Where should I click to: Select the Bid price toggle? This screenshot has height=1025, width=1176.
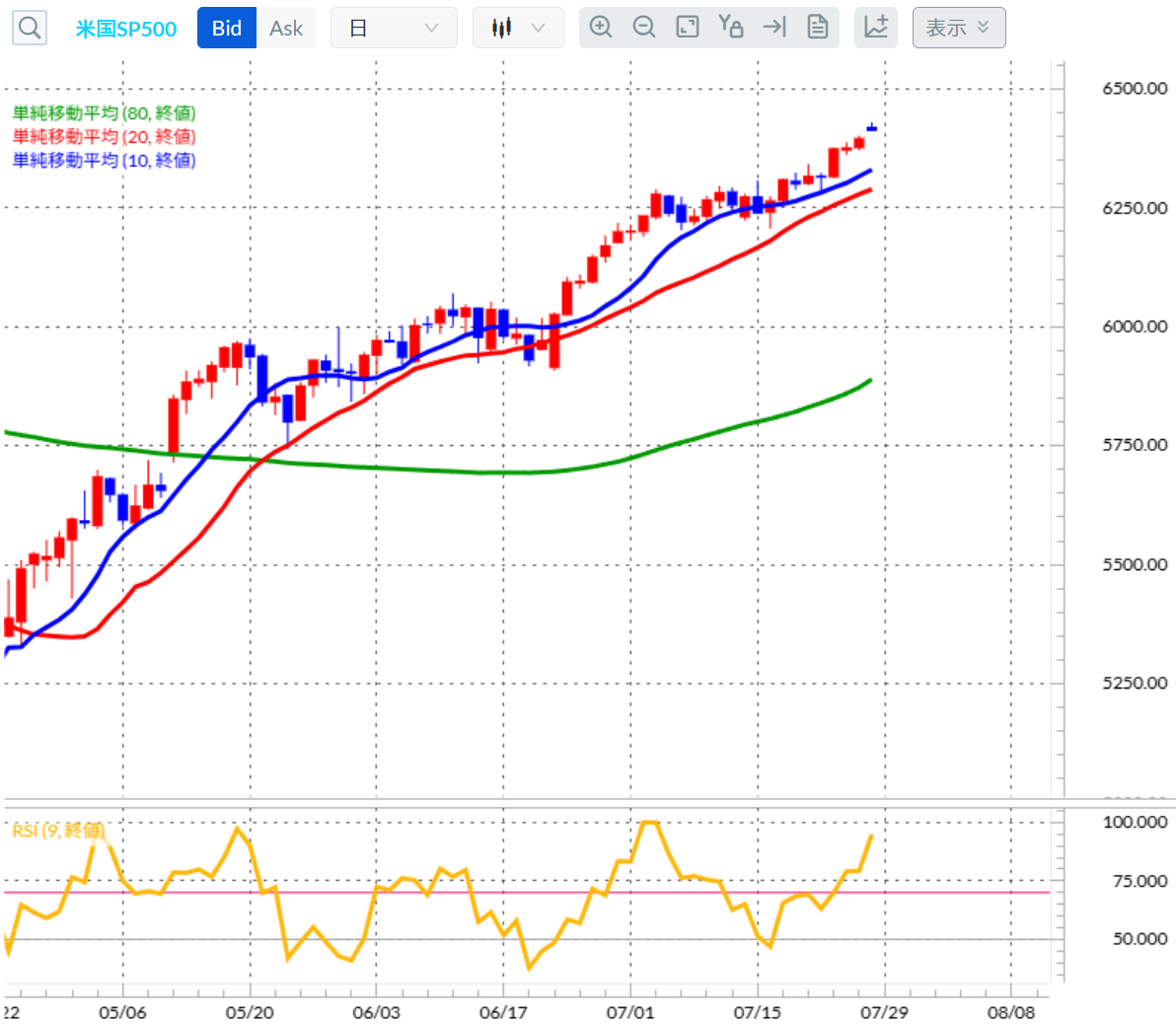[x=227, y=28]
